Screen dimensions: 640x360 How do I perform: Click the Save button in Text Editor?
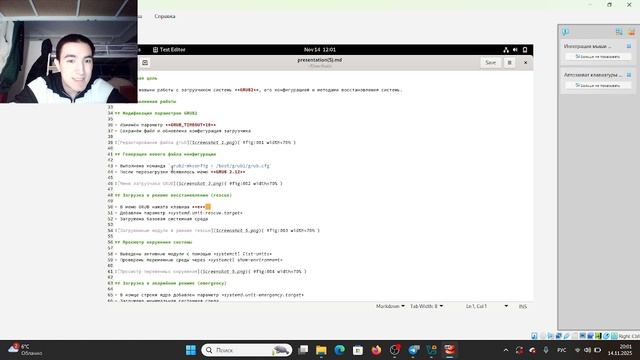(490, 62)
